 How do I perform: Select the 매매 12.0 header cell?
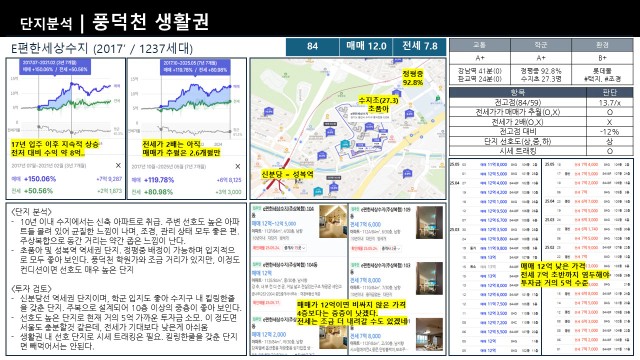click(x=366, y=46)
